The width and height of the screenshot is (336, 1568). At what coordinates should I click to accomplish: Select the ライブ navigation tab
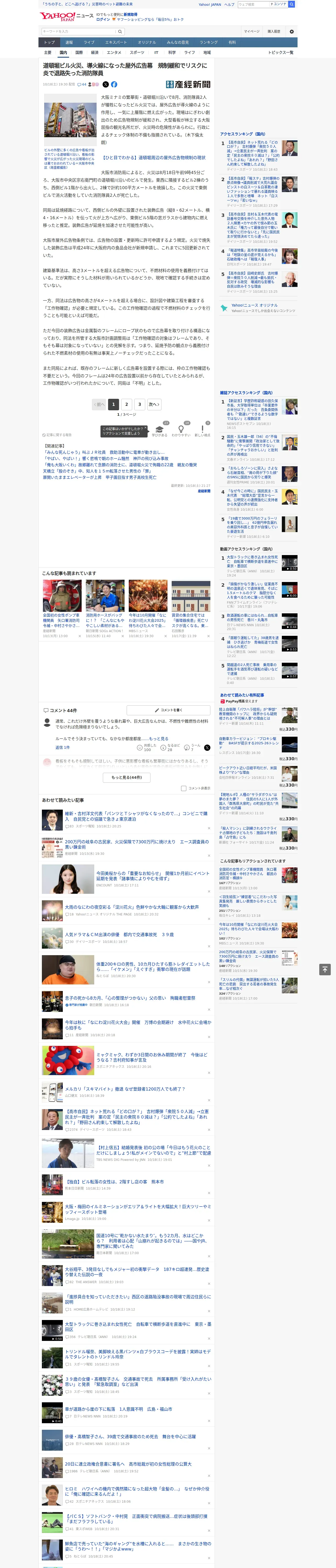tap(89, 42)
